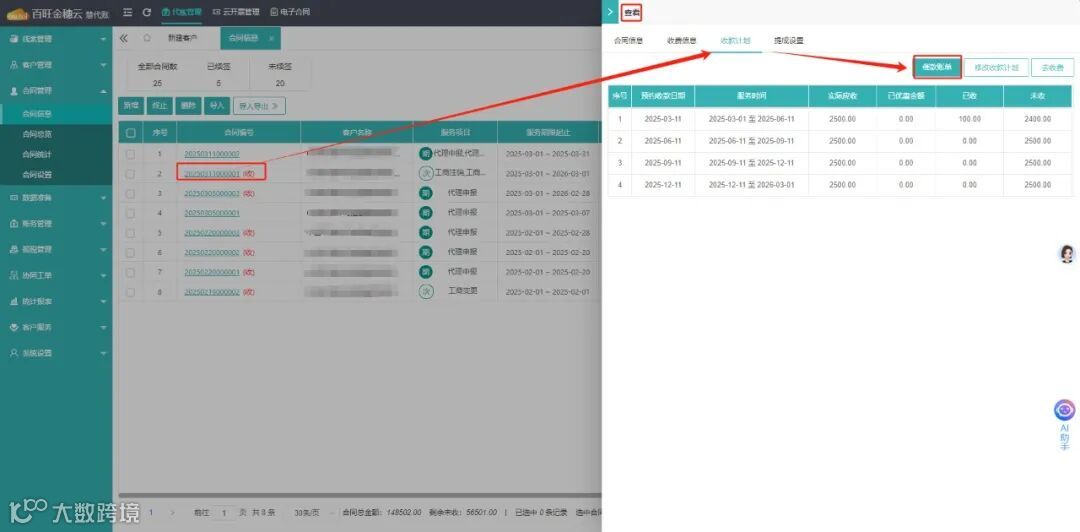Collapse tabs with the double-chevron icon

point(124,39)
